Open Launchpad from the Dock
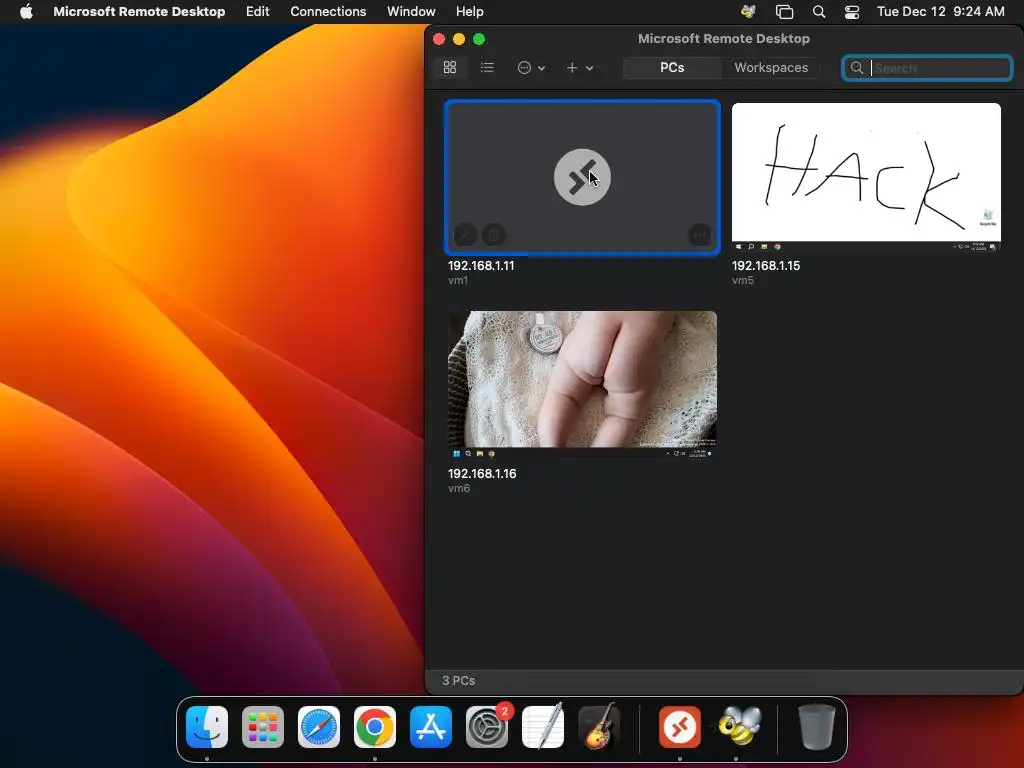The image size is (1024, 768). 263,727
